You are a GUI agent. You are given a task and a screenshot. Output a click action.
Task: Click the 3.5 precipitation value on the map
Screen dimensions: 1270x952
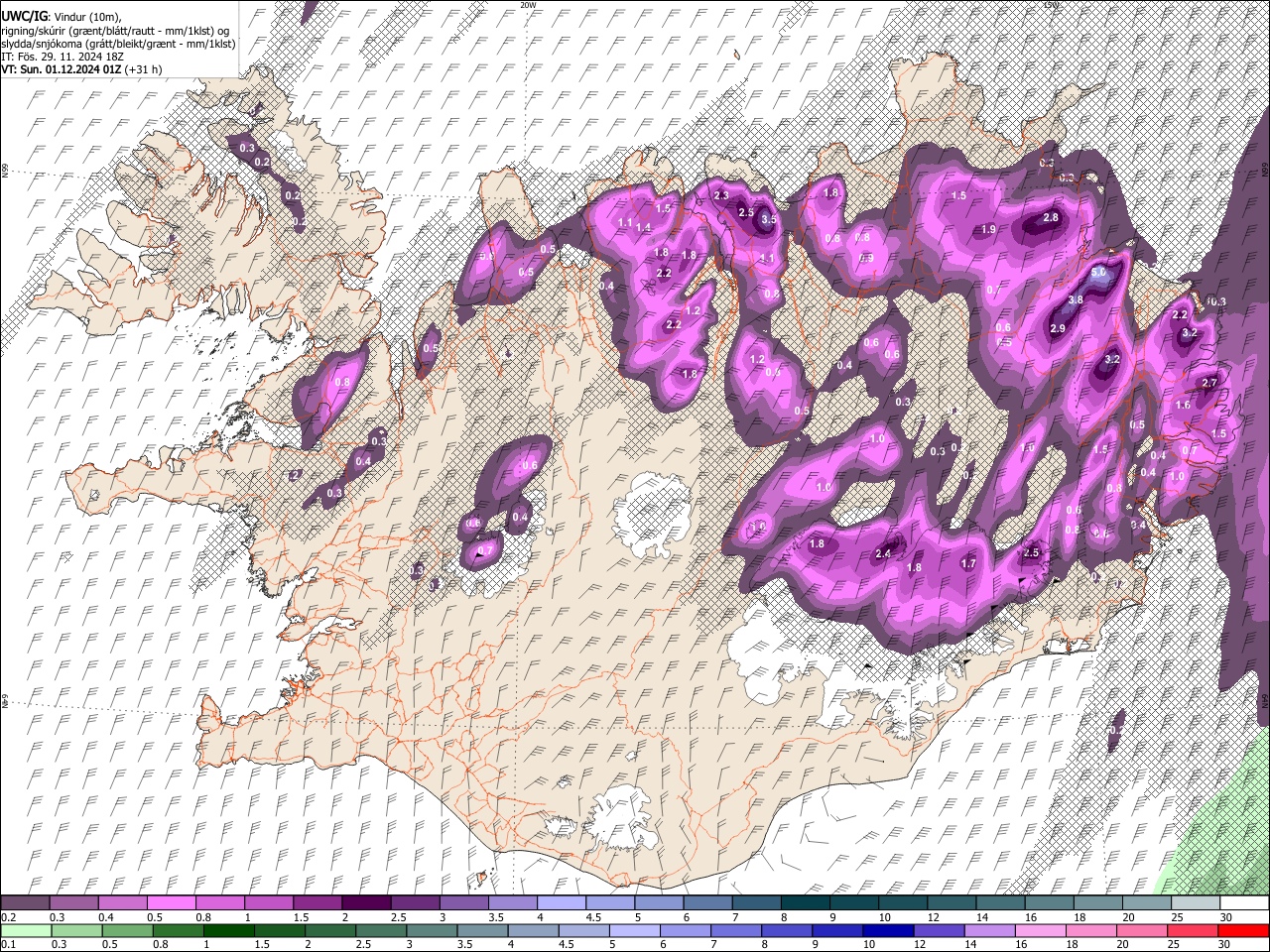click(x=767, y=221)
